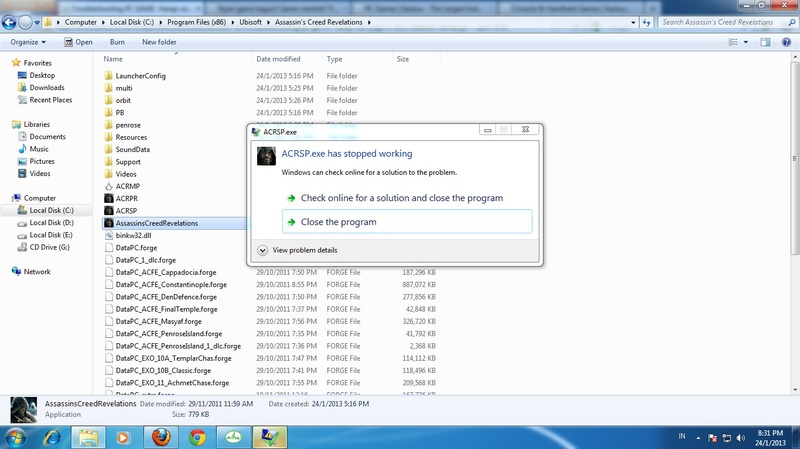Click the Open toolbar button

tap(79, 42)
